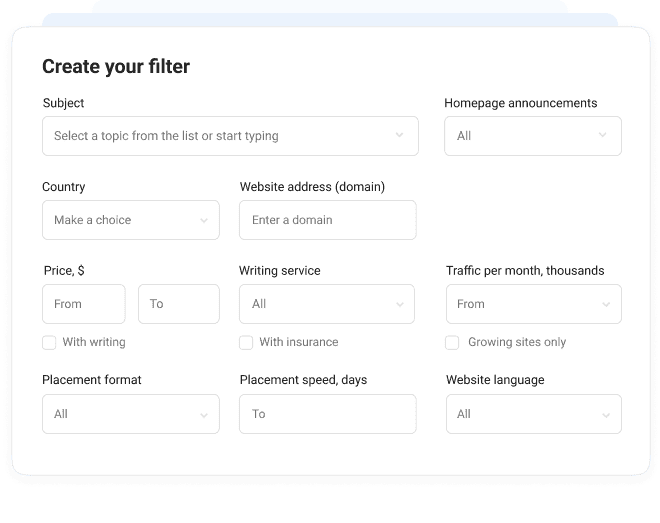Viewport: 660px width, 523px height.
Task: Click the Traffic per month chevron icon
Action: 606,304
